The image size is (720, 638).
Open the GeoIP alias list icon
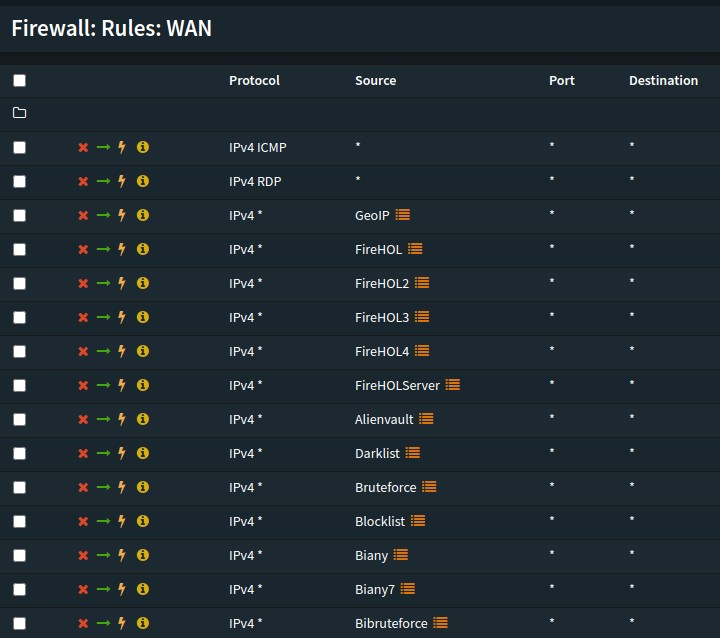(403, 216)
